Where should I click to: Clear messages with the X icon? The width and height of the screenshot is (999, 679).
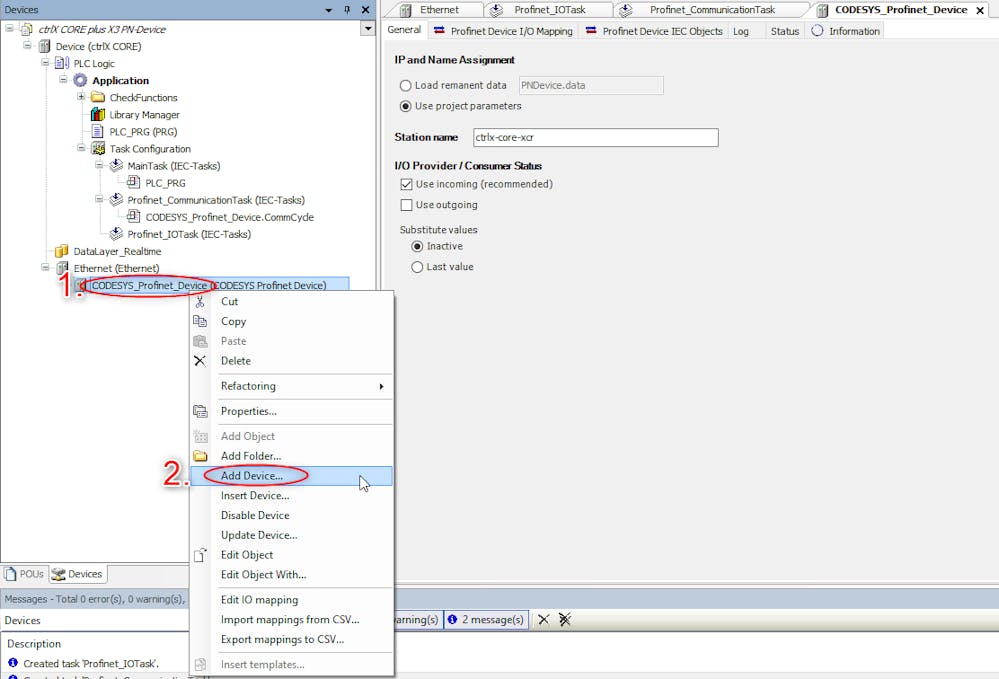[543, 619]
